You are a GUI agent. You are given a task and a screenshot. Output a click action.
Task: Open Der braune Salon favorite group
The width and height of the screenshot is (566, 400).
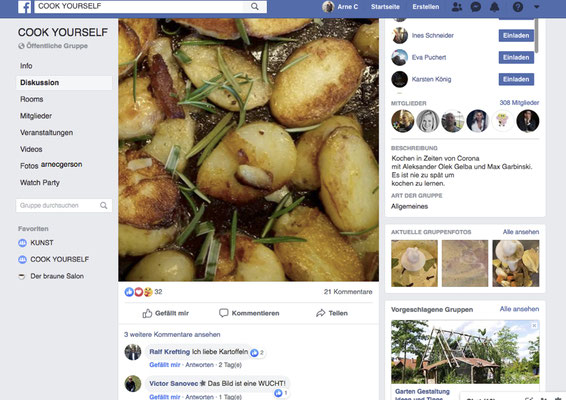(x=57, y=276)
